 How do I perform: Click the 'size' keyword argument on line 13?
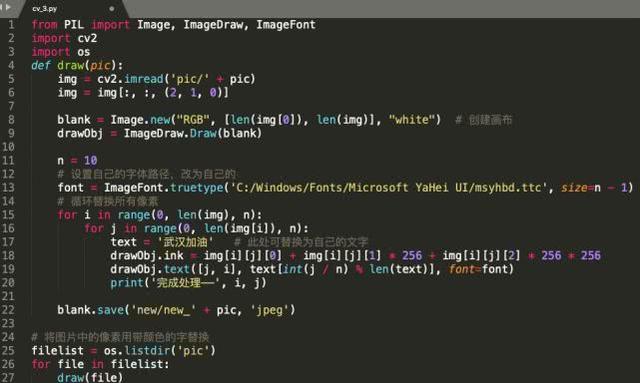(x=574, y=187)
